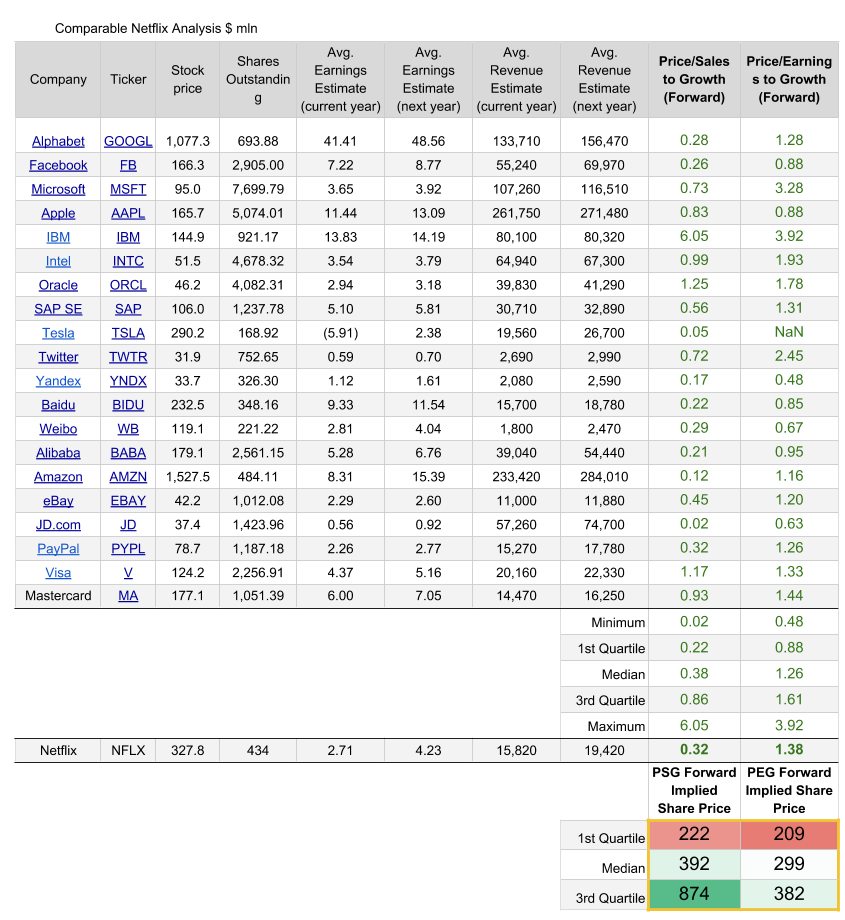Select the Netflix stock price cell

[x=188, y=750]
